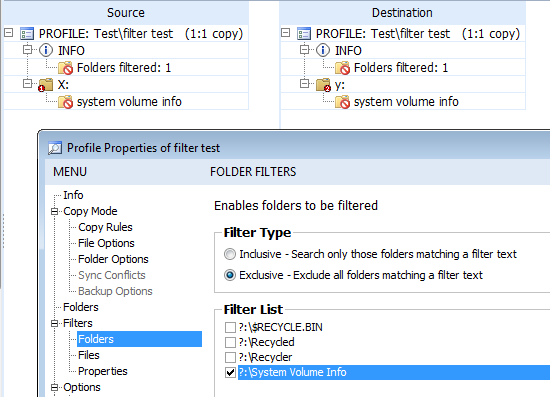Click the greyed Sync Conflicts item

[112, 275]
